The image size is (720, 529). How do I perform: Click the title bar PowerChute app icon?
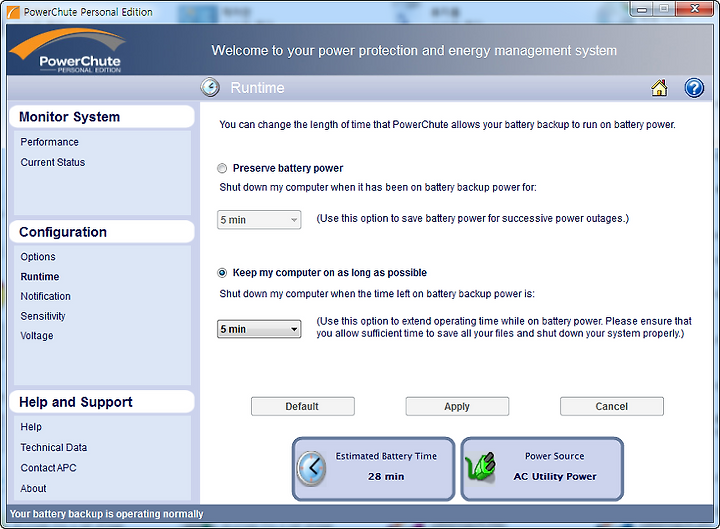(x=13, y=12)
